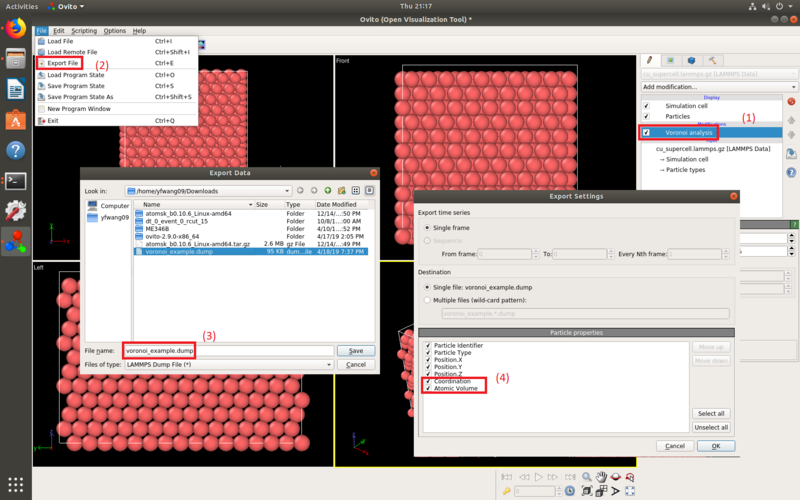Viewport: 800px width, 500px height.
Task: Open the animation settings clock icon
Action: click(570, 491)
